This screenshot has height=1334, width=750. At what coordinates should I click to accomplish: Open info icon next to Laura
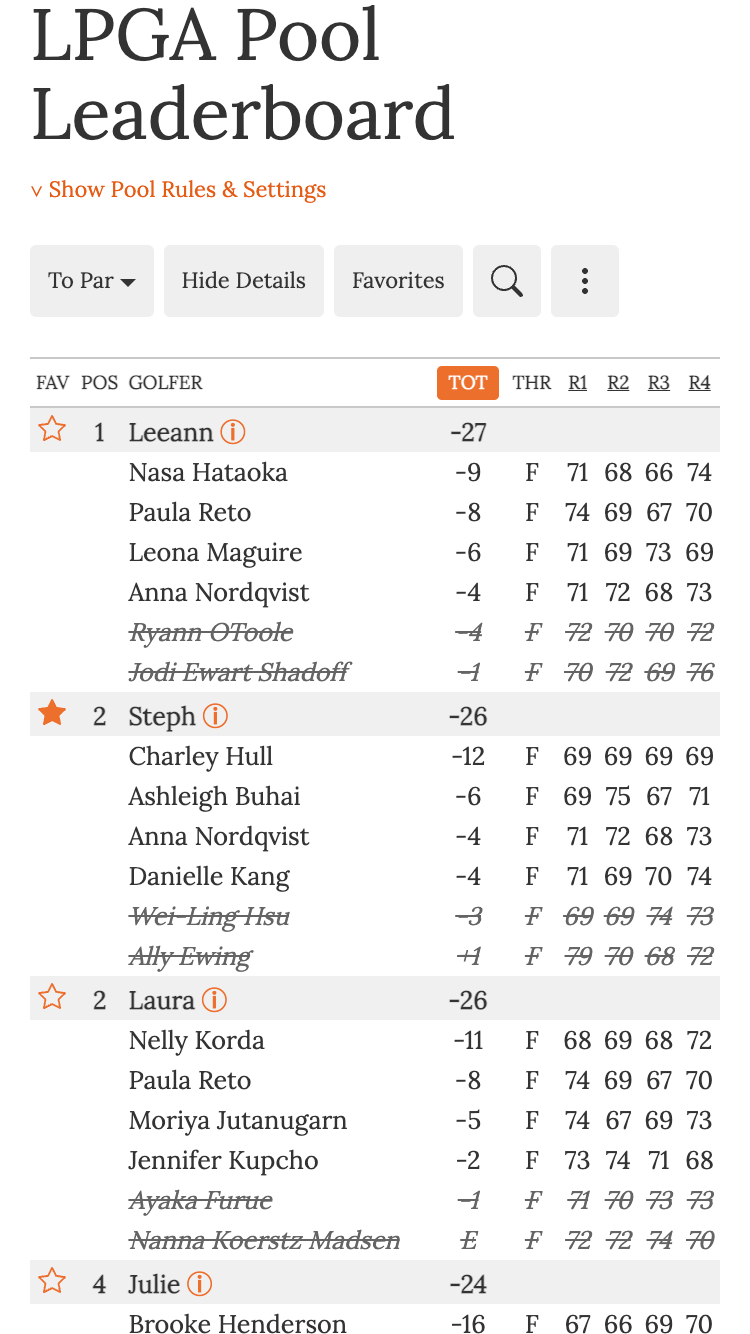tap(214, 1000)
